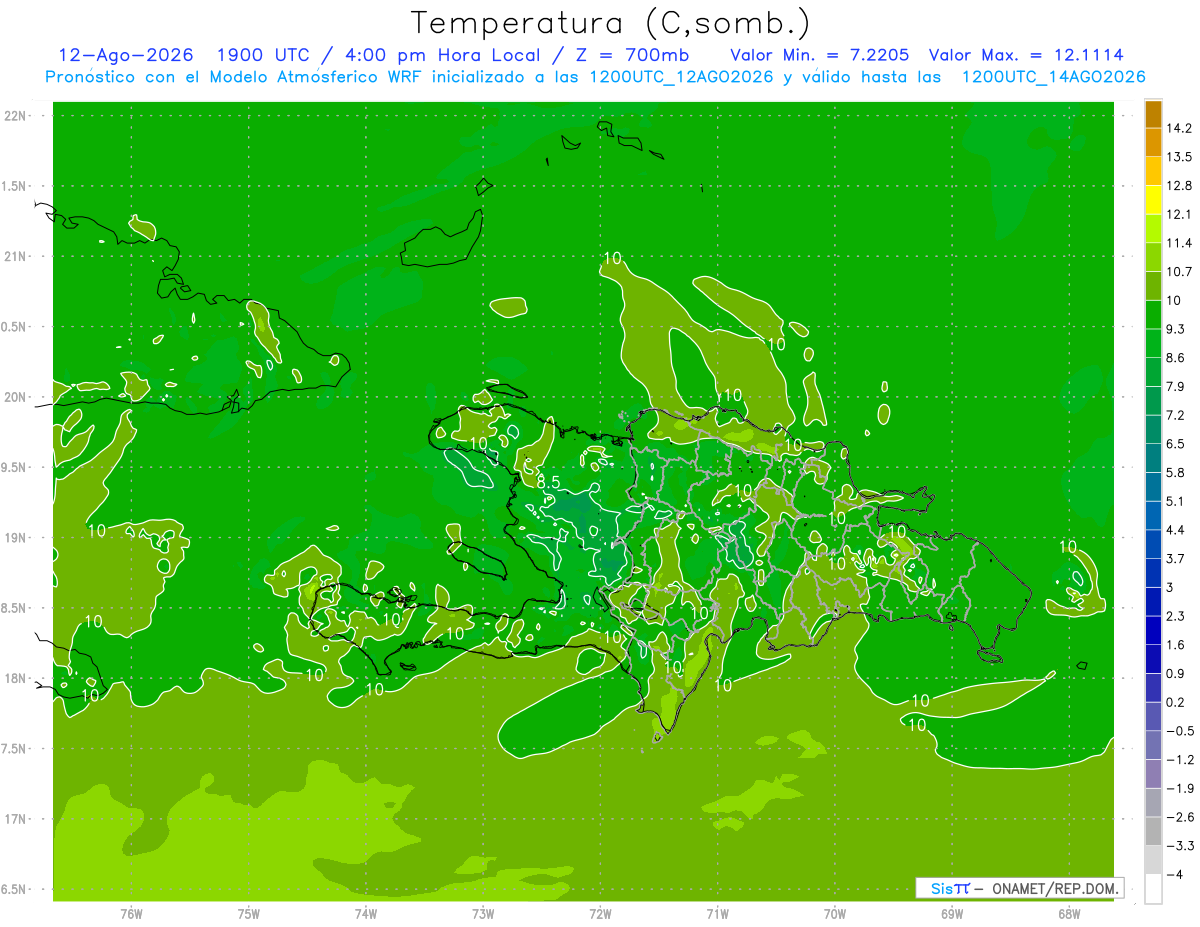This screenshot has width=1200, height=927.
Task: Click the '22N' latitude axis label
Action: [16, 115]
